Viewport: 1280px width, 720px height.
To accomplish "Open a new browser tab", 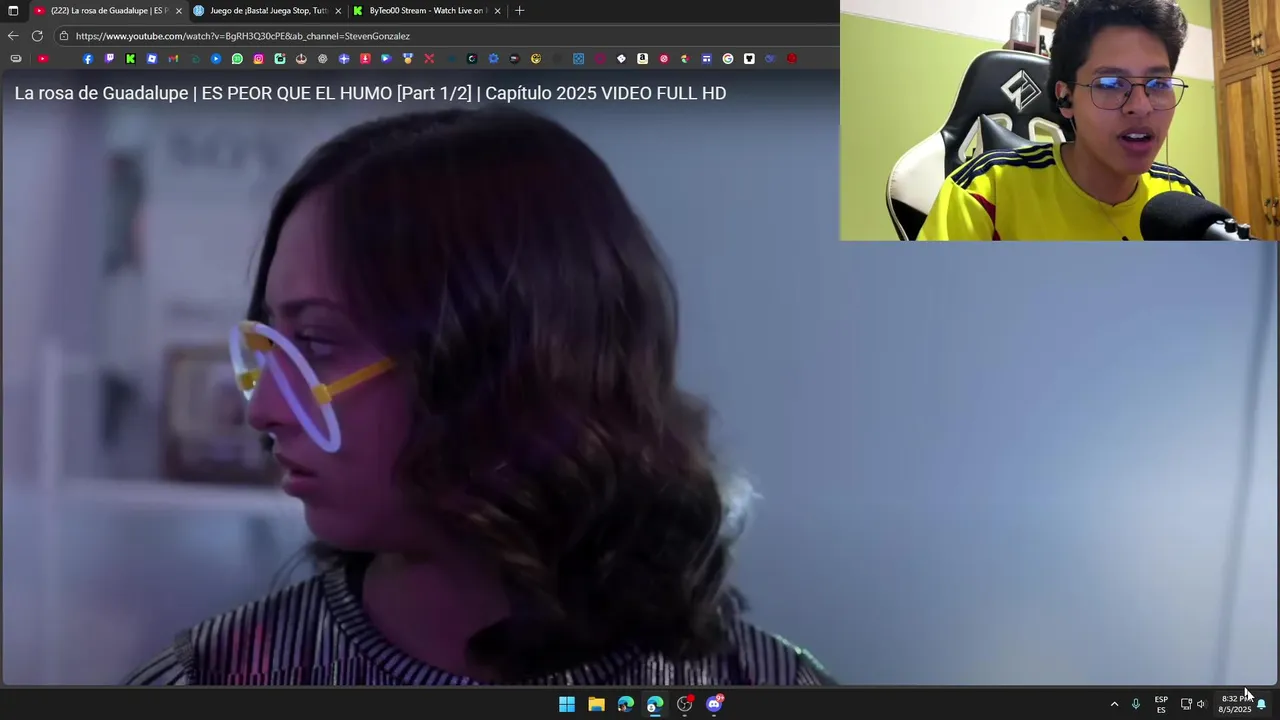I will coord(519,11).
